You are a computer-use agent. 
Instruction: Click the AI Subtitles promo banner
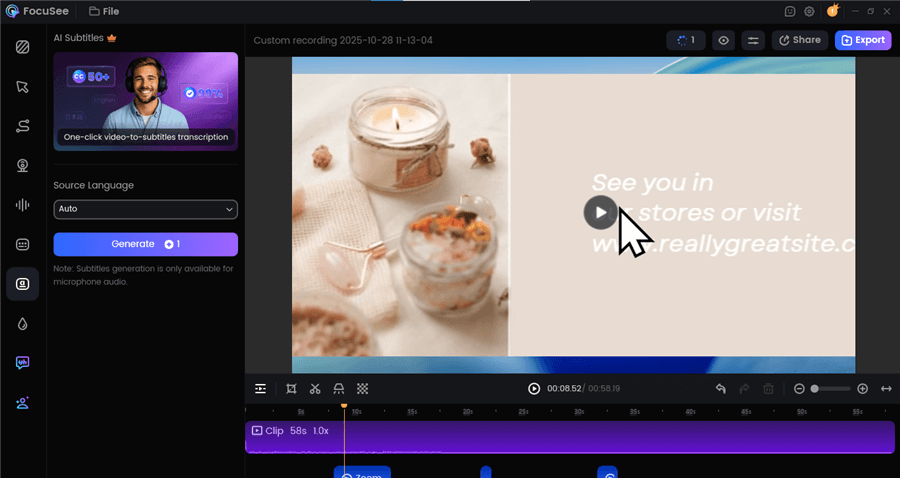pos(145,102)
